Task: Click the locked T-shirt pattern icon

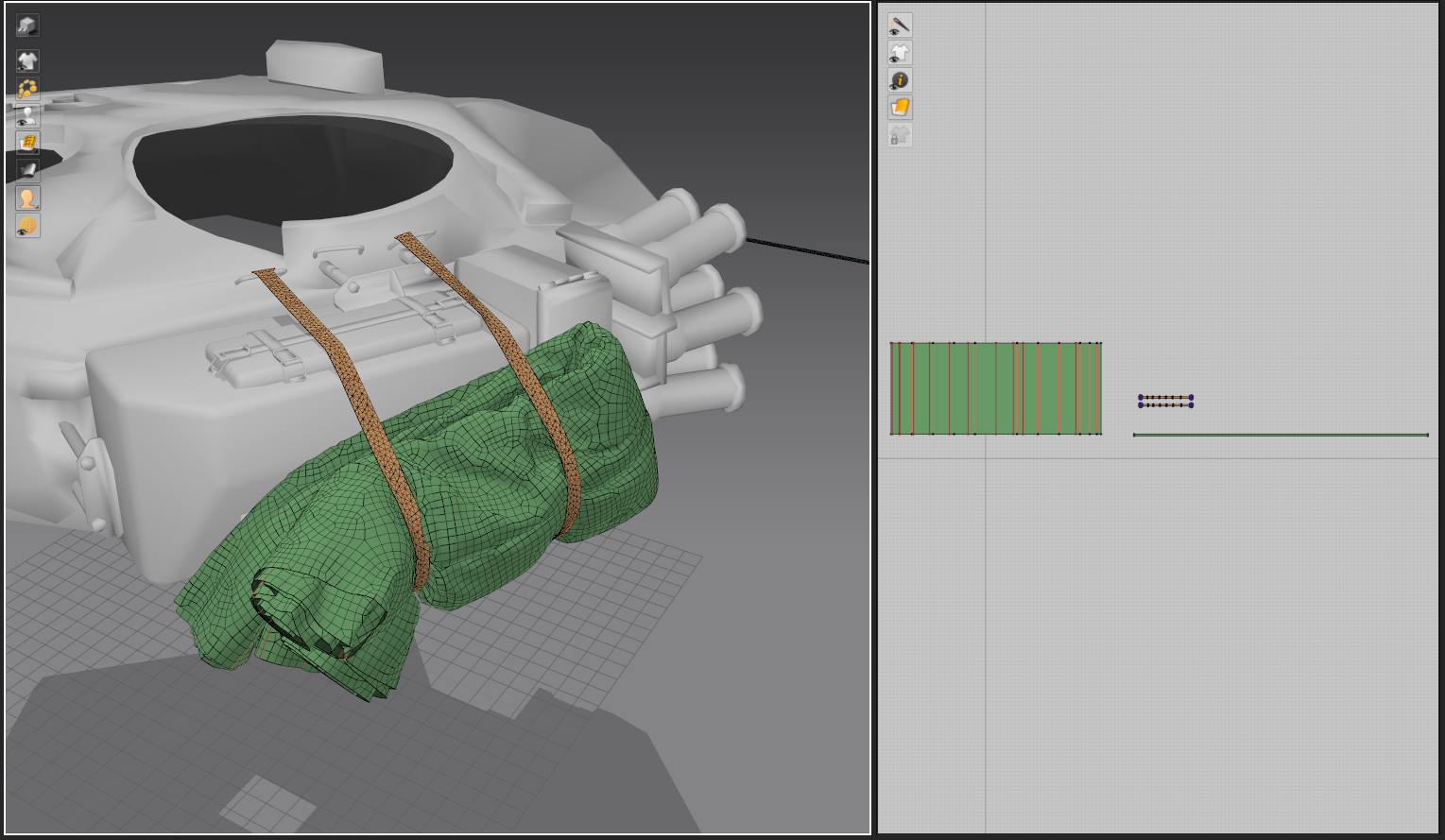Action: pos(900,136)
